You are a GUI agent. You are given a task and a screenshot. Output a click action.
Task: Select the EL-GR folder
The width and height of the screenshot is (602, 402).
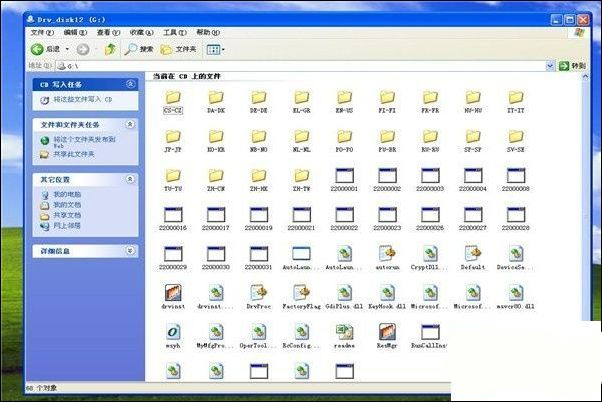301,102
